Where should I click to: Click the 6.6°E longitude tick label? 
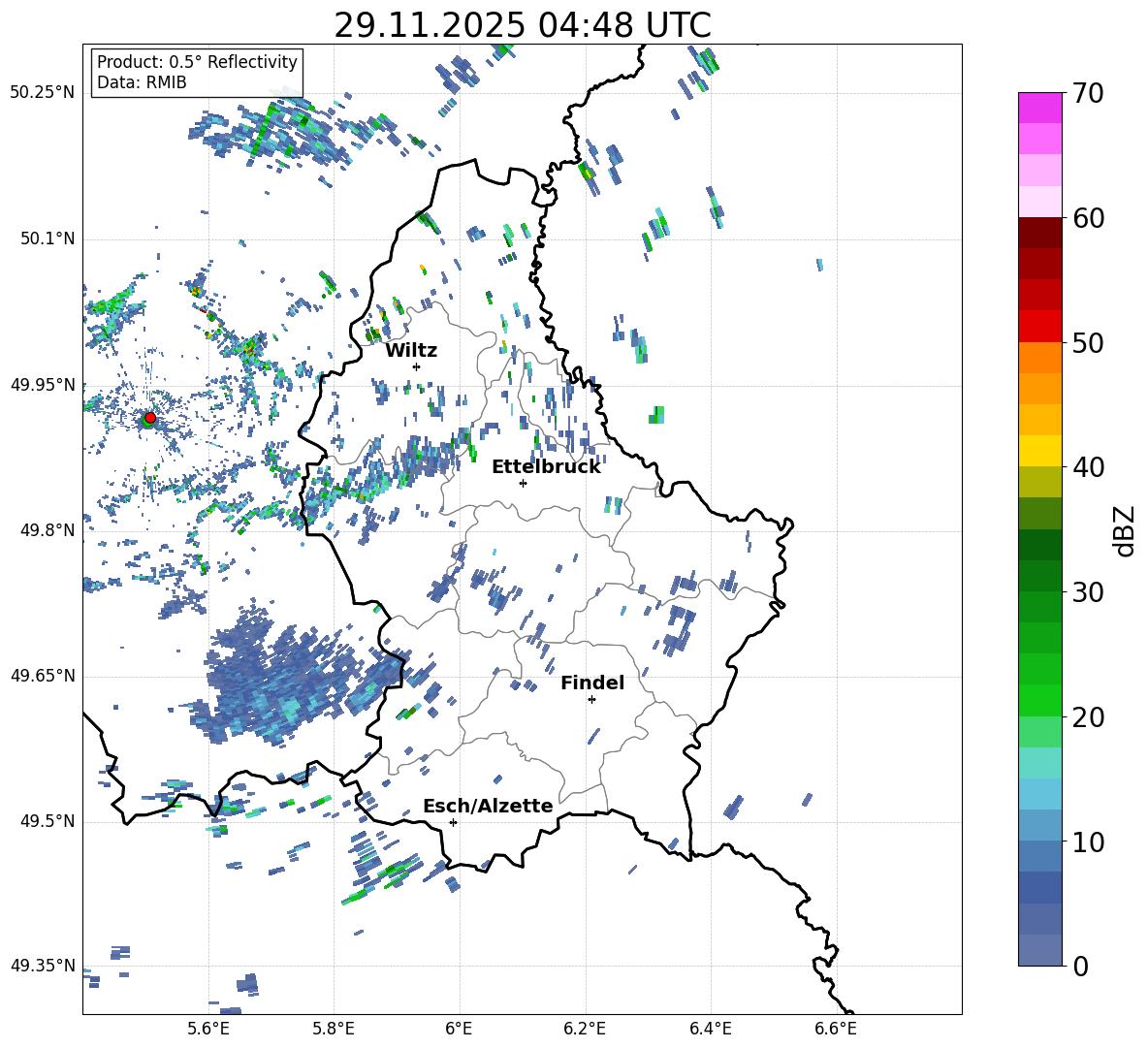(836, 1028)
